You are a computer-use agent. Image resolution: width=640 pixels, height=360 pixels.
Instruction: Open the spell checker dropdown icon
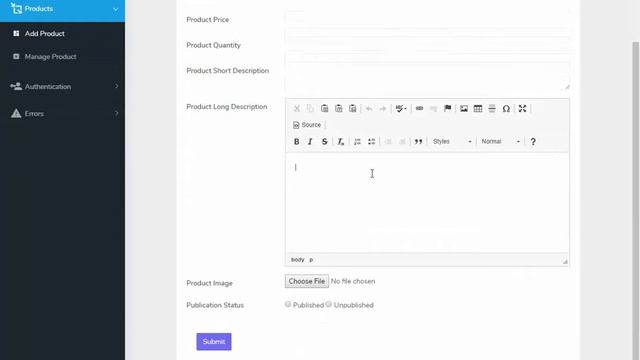point(401,109)
